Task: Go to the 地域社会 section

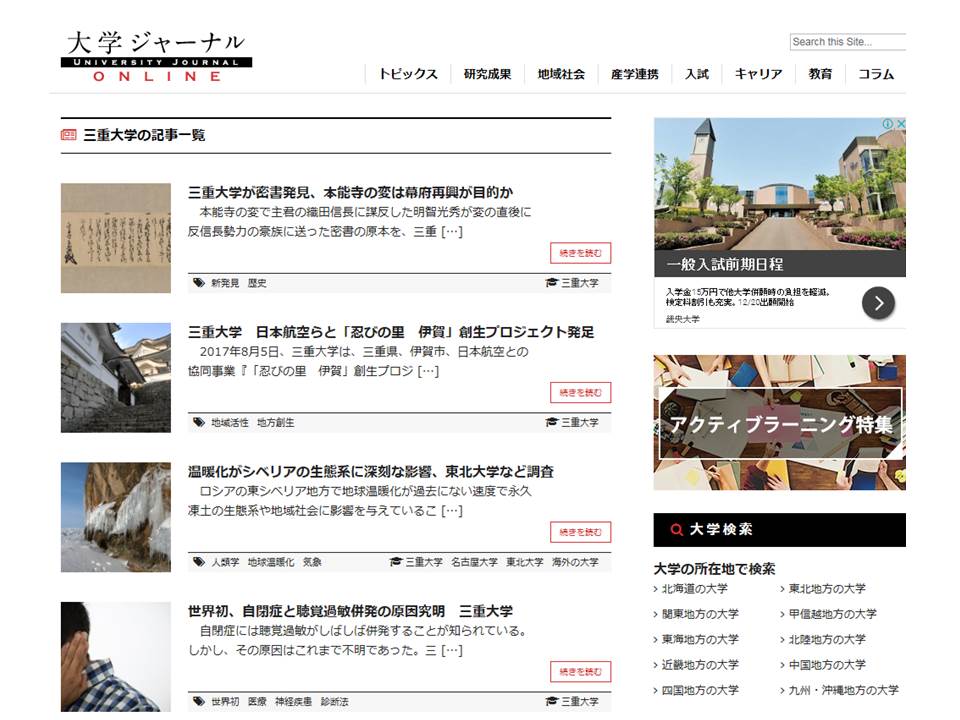Action: [561, 74]
